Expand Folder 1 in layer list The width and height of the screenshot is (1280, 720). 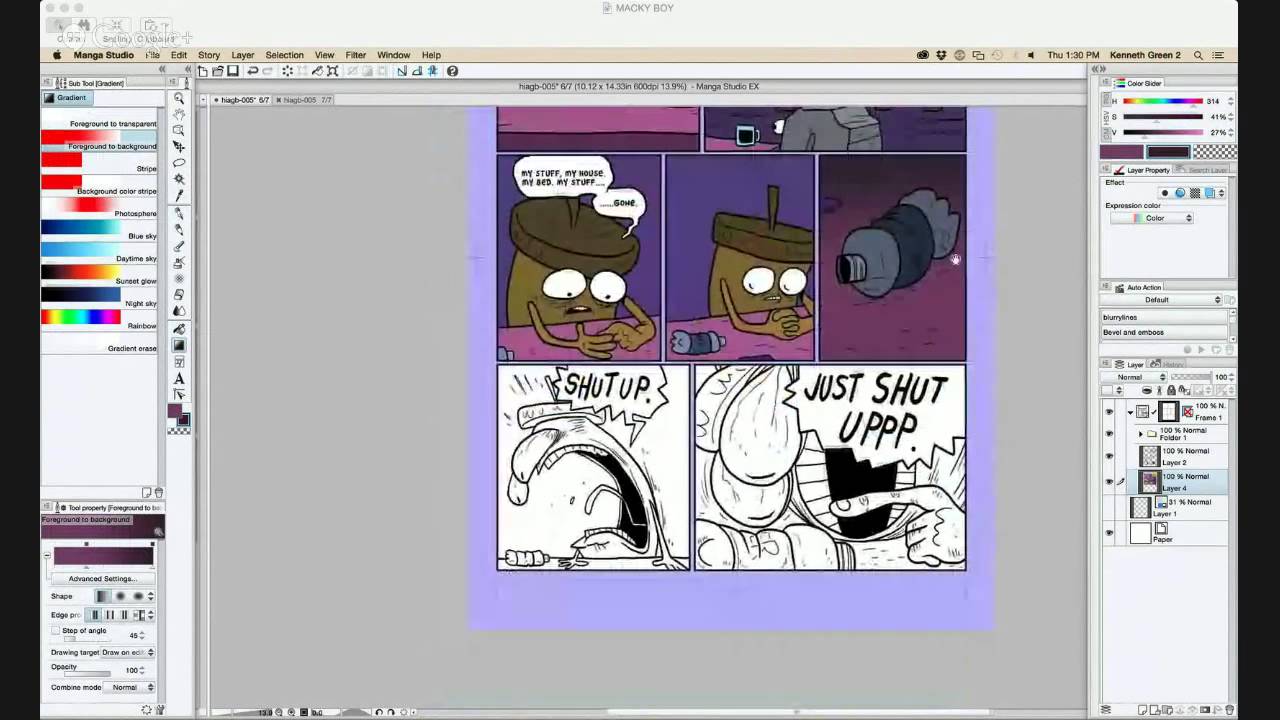(1141, 434)
